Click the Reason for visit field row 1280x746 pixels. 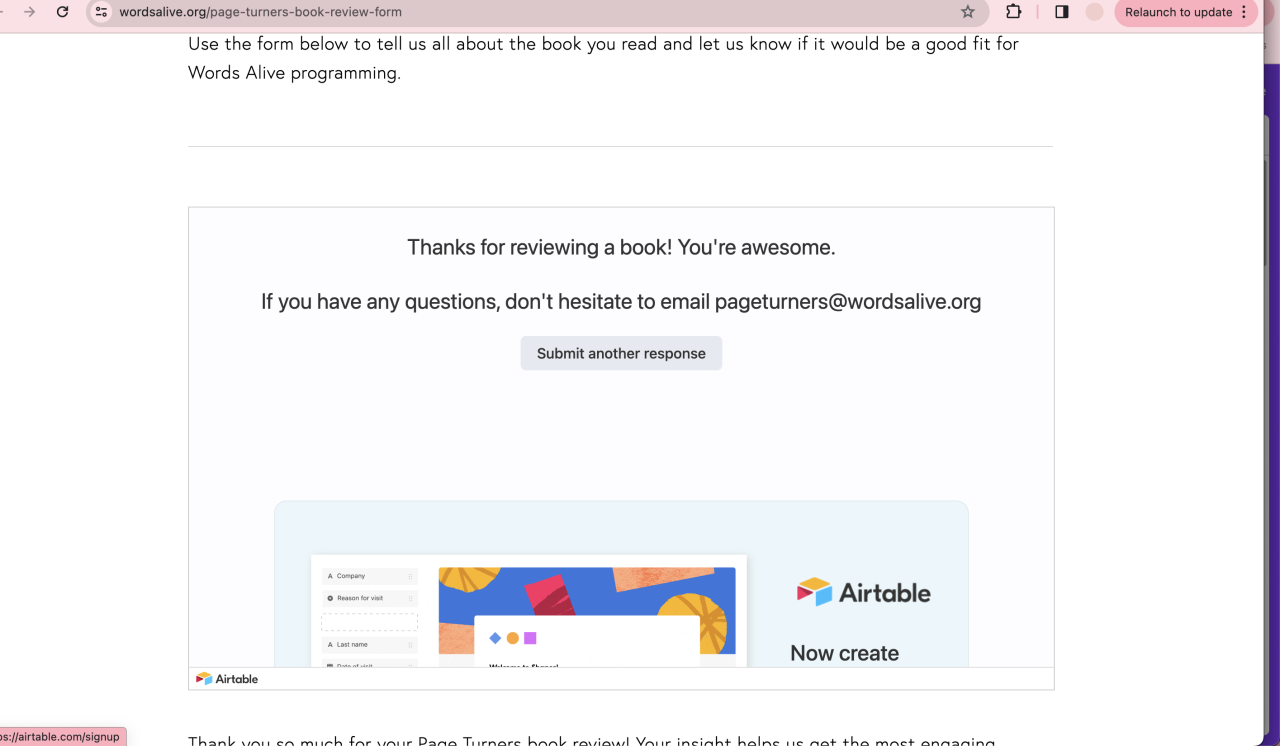point(369,598)
